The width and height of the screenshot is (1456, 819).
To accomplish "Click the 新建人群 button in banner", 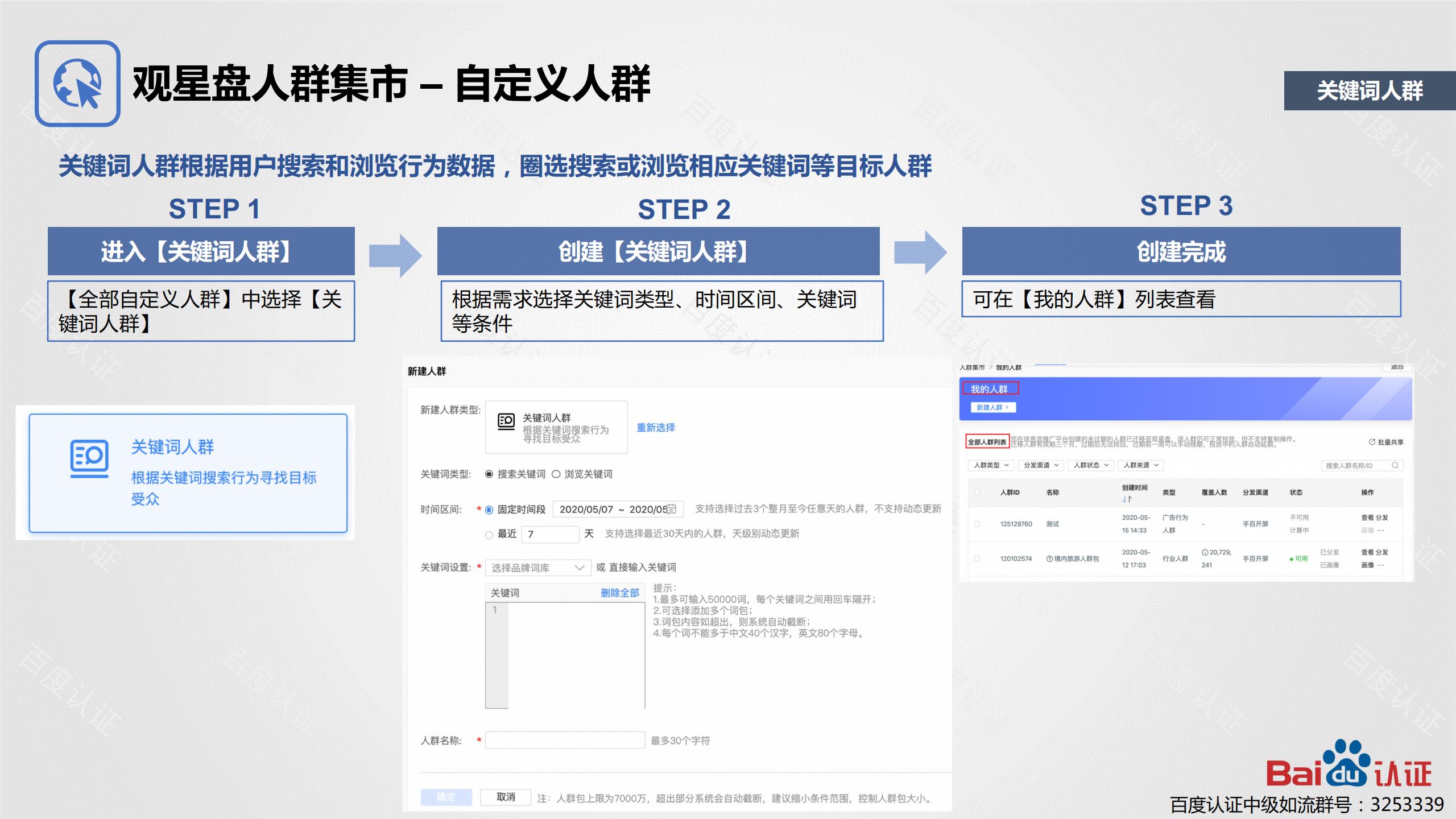I will click(993, 407).
